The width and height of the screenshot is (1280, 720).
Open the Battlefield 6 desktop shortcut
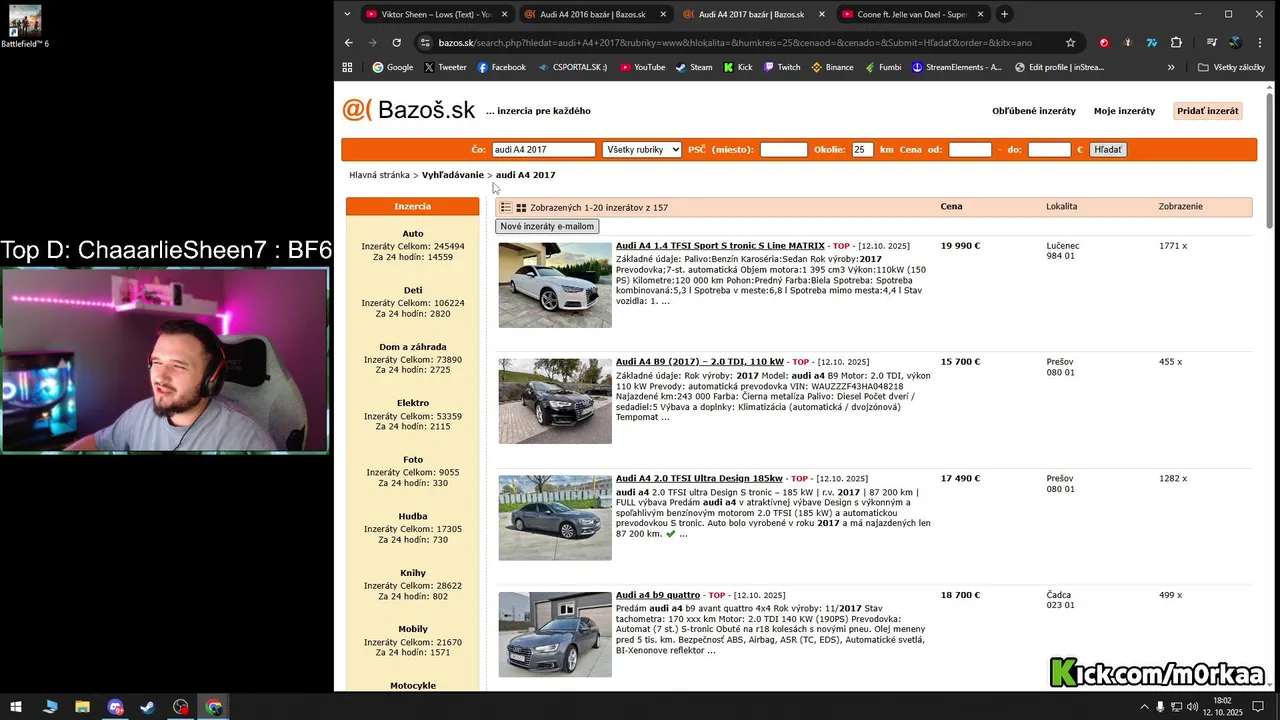24,26
